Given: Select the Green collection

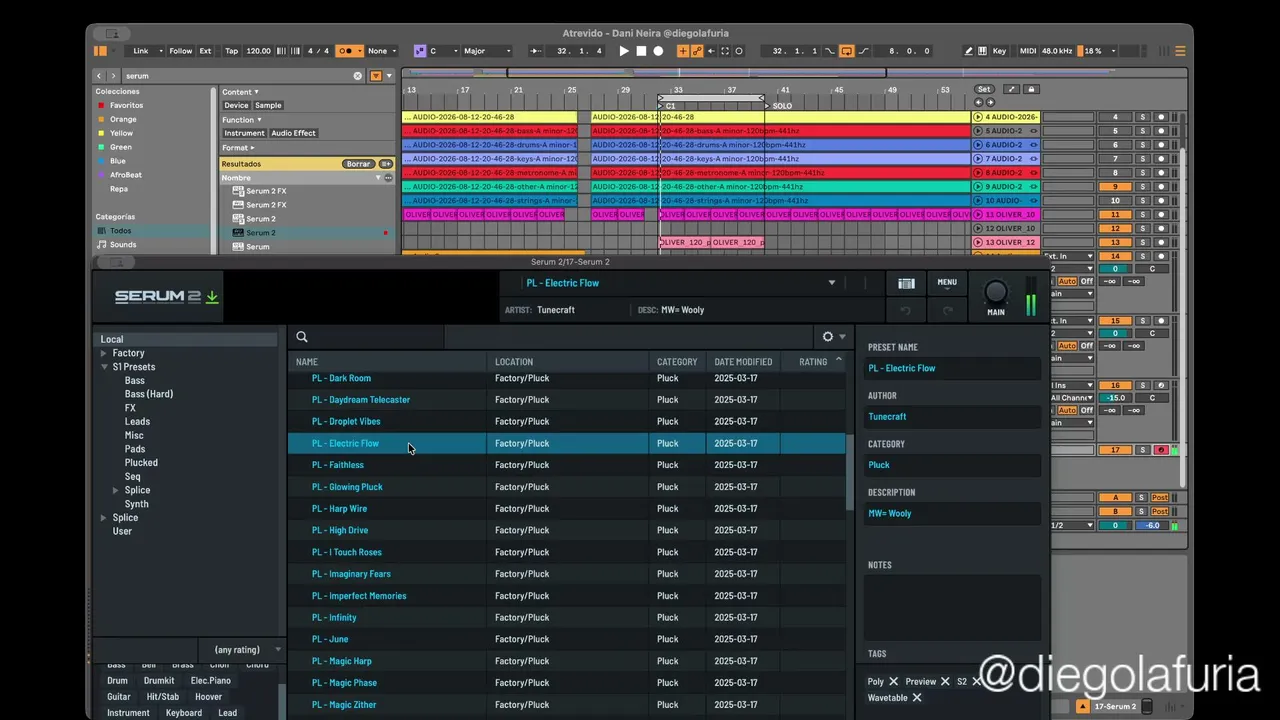Looking at the screenshot, I should (120, 147).
